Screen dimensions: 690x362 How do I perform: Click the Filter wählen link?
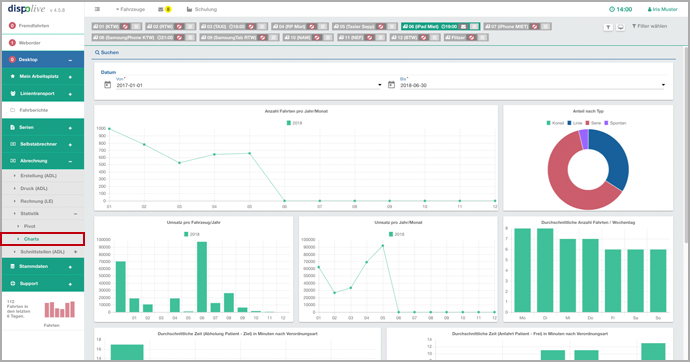pyautogui.click(x=650, y=26)
